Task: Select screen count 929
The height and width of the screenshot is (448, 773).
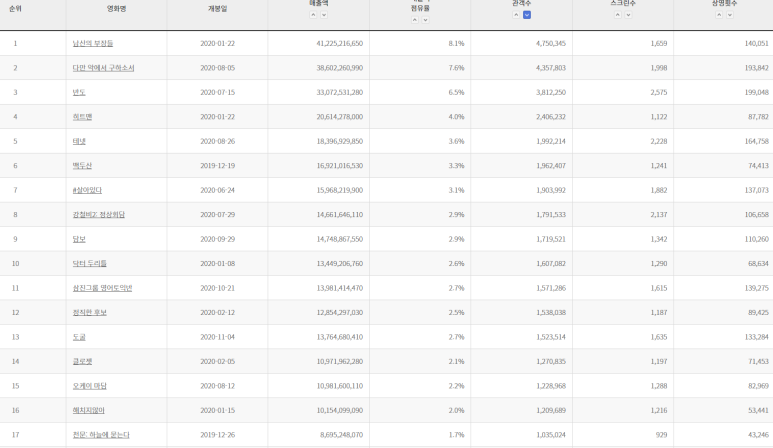Action: [661, 435]
